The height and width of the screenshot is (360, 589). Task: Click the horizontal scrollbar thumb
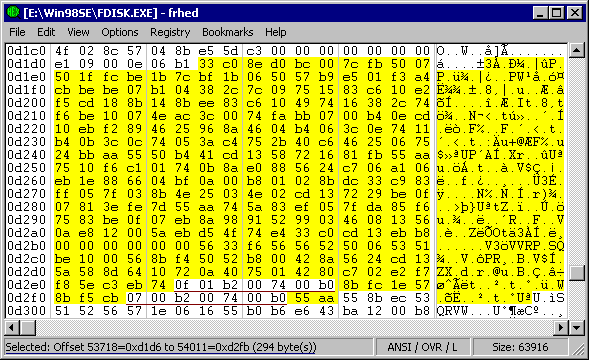point(27,328)
